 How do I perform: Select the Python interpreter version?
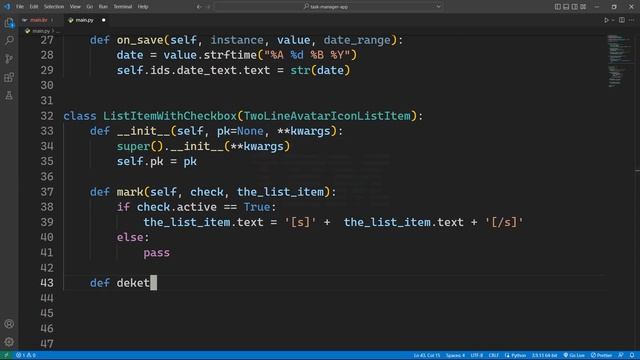pos(544,355)
